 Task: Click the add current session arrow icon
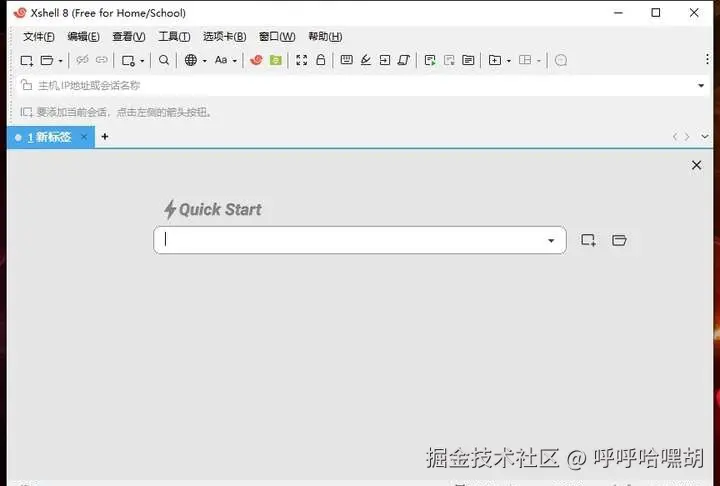[26, 112]
